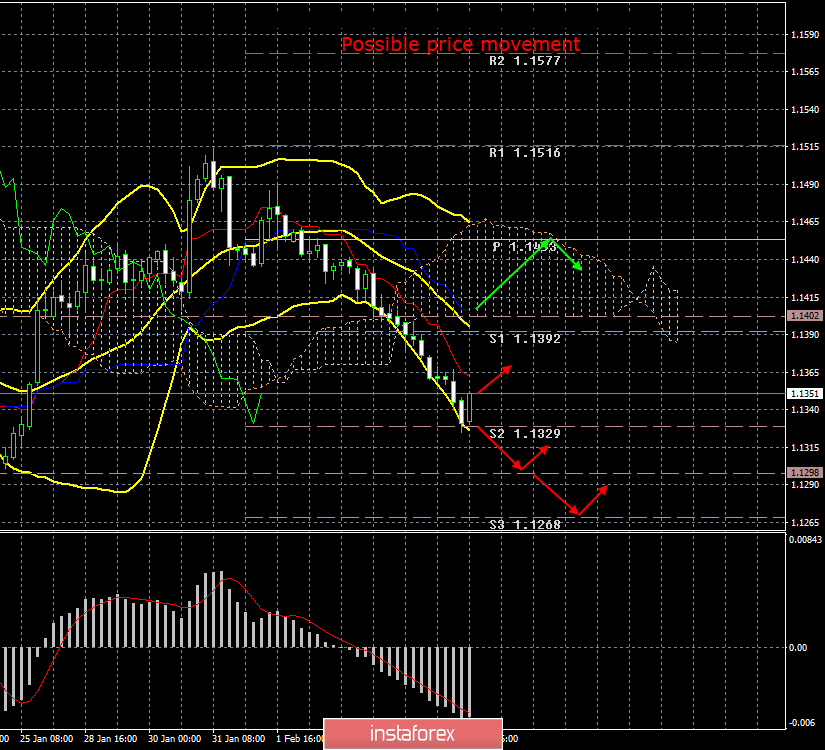
Task: Click the 1.1465 price axis label
Action: pyautogui.click(x=805, y=222)
